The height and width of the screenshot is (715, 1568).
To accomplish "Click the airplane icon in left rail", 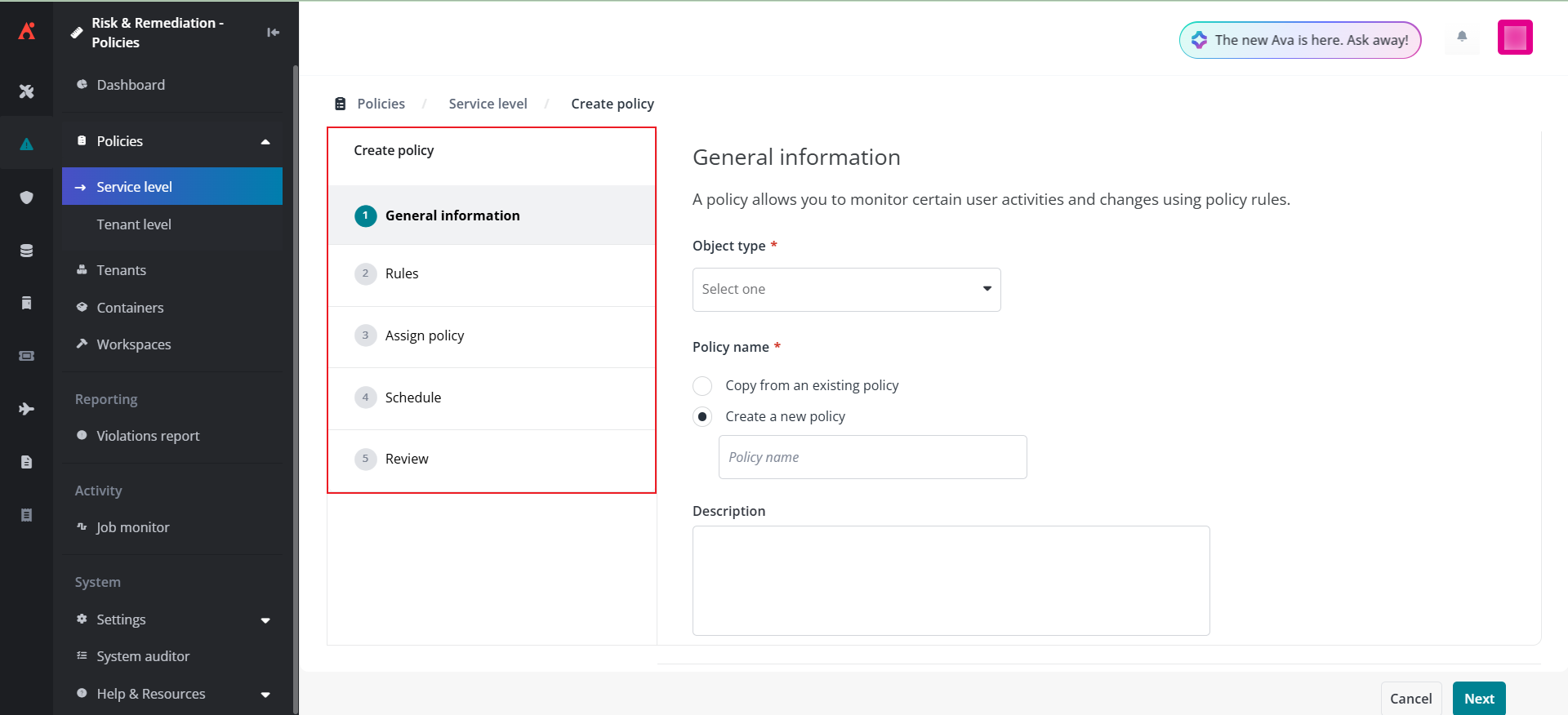I will (x=26, y=409).
